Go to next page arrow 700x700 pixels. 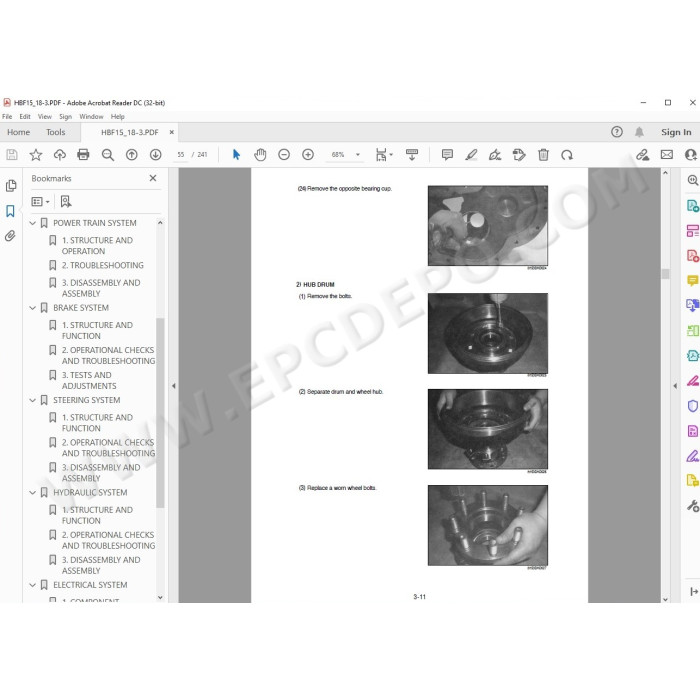point(155,155)
